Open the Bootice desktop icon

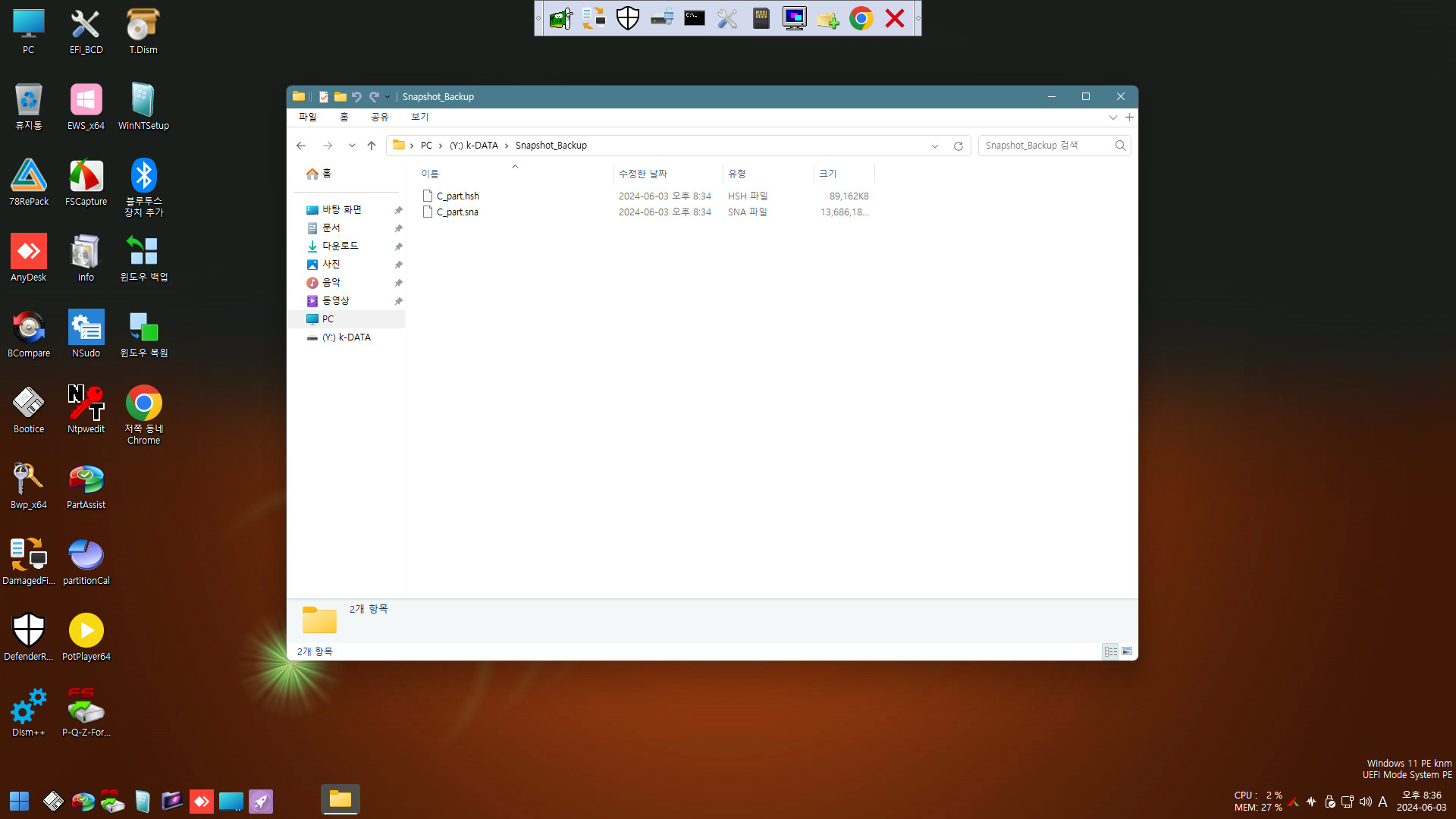[x=29, y=410]
